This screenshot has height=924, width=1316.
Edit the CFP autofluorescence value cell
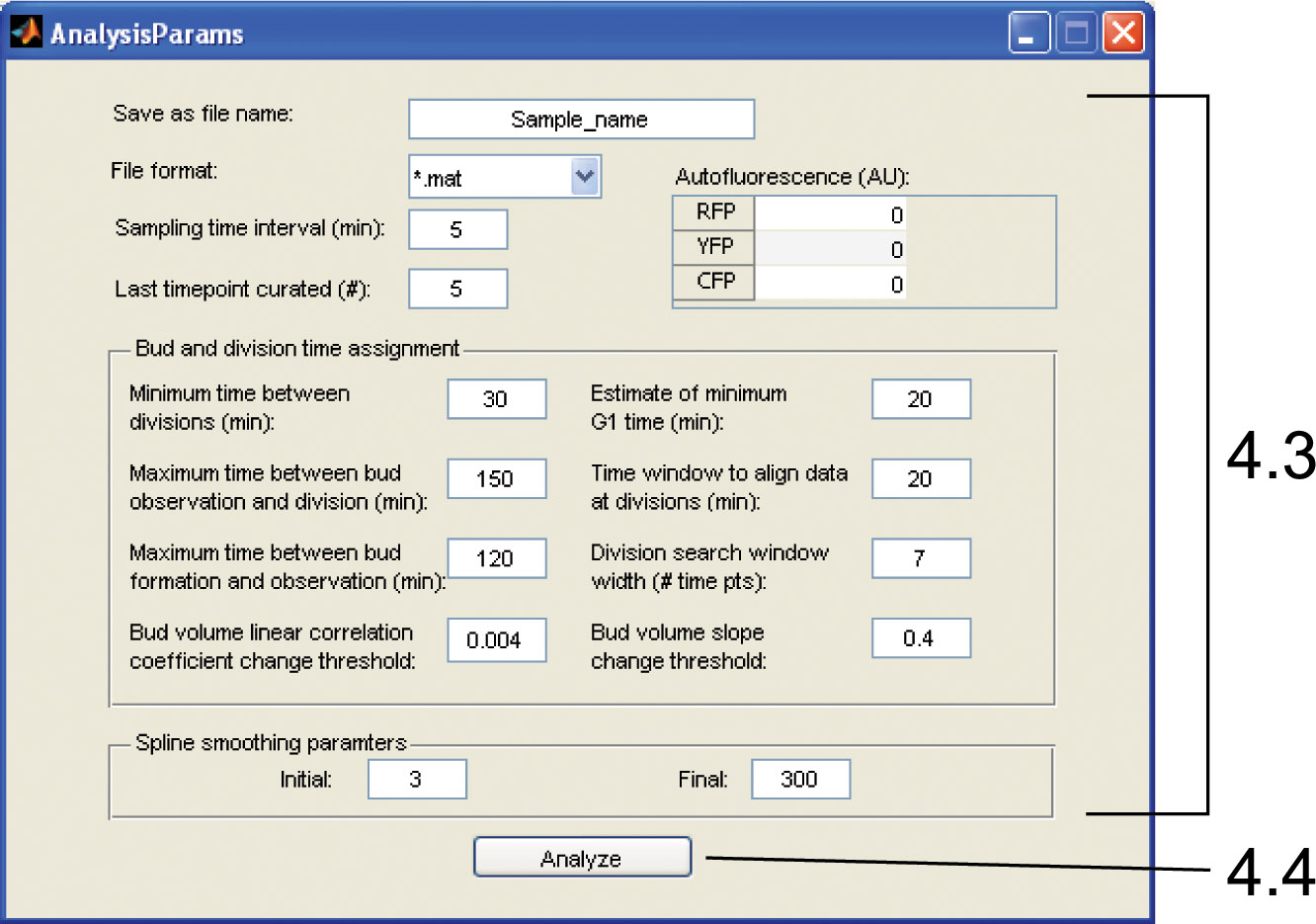[830, 283]
